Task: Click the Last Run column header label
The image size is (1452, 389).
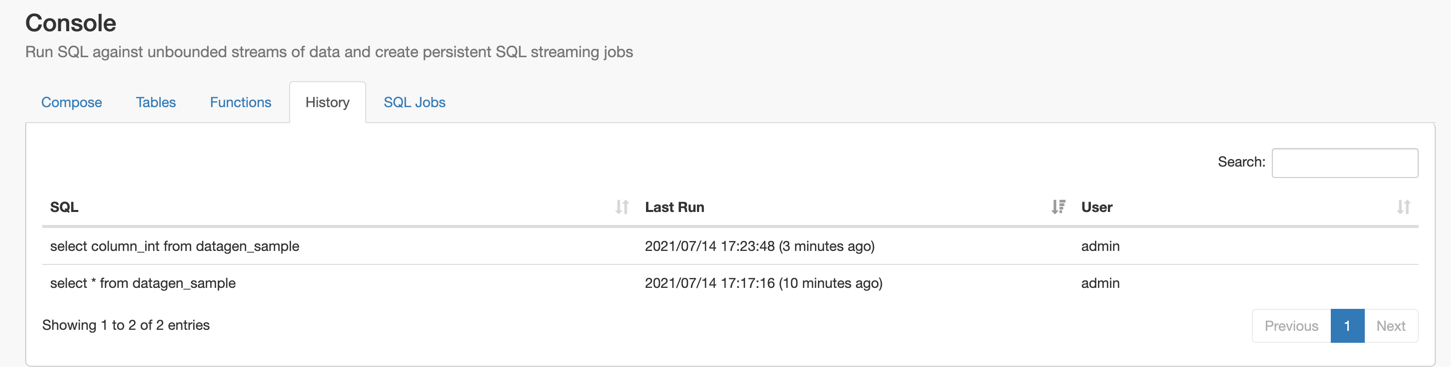Action: click(675, 207)
